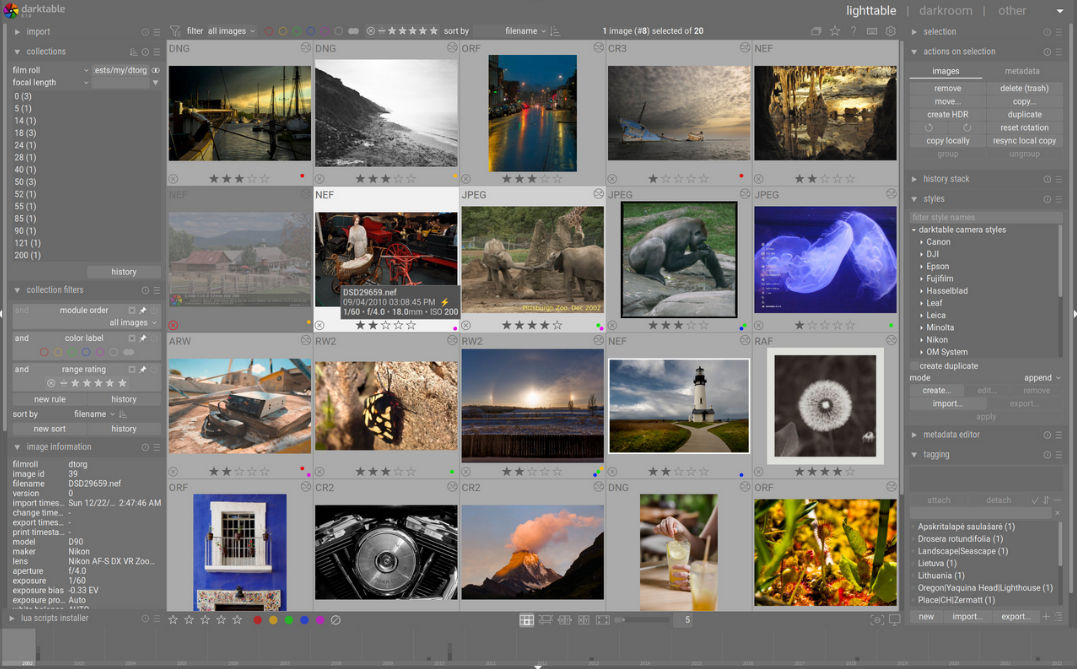Select focal length 200 (1) entry
1077x669 pixels.
coord(27,255)
